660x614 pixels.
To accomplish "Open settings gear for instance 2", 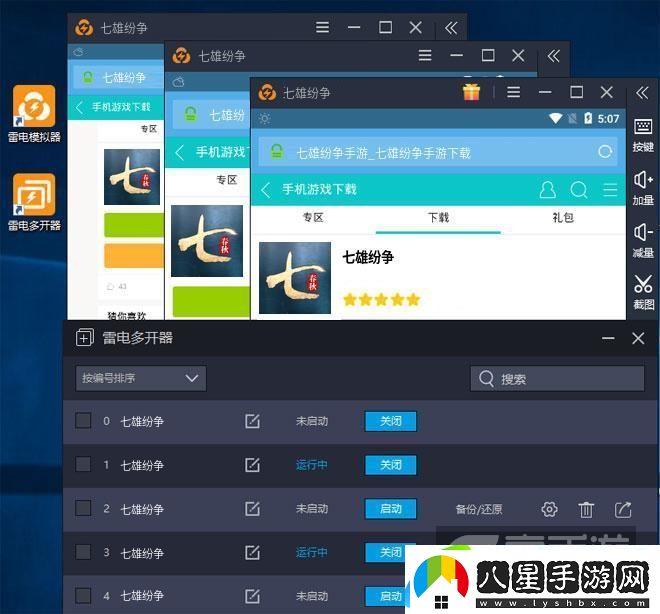I will tap(549, 509).
